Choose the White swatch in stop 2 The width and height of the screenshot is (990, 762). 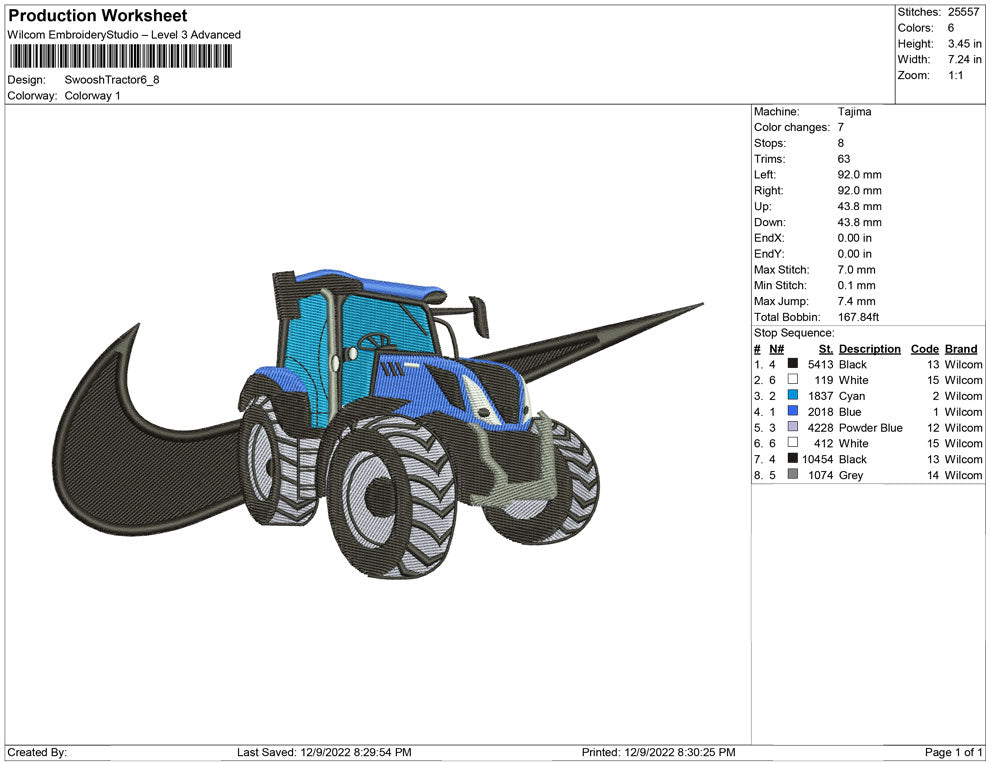(x=793, y=380)
